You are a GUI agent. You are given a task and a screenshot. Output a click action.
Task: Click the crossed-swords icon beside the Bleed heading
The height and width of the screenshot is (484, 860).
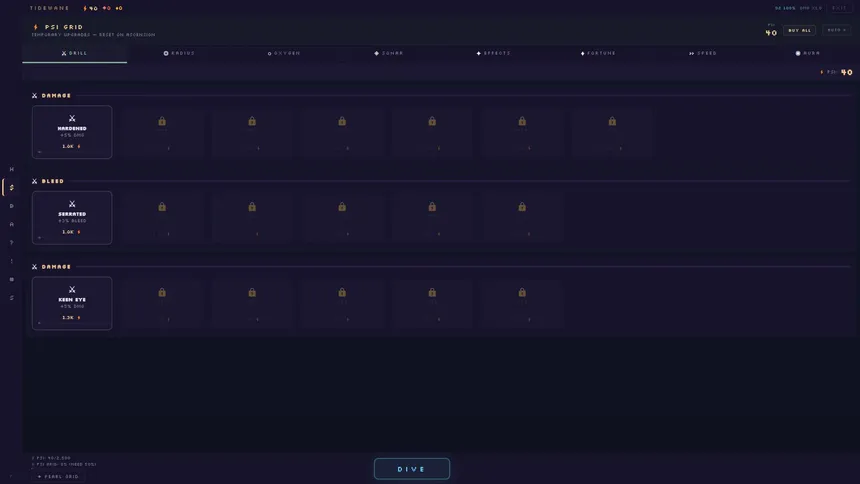click(35, 181)
